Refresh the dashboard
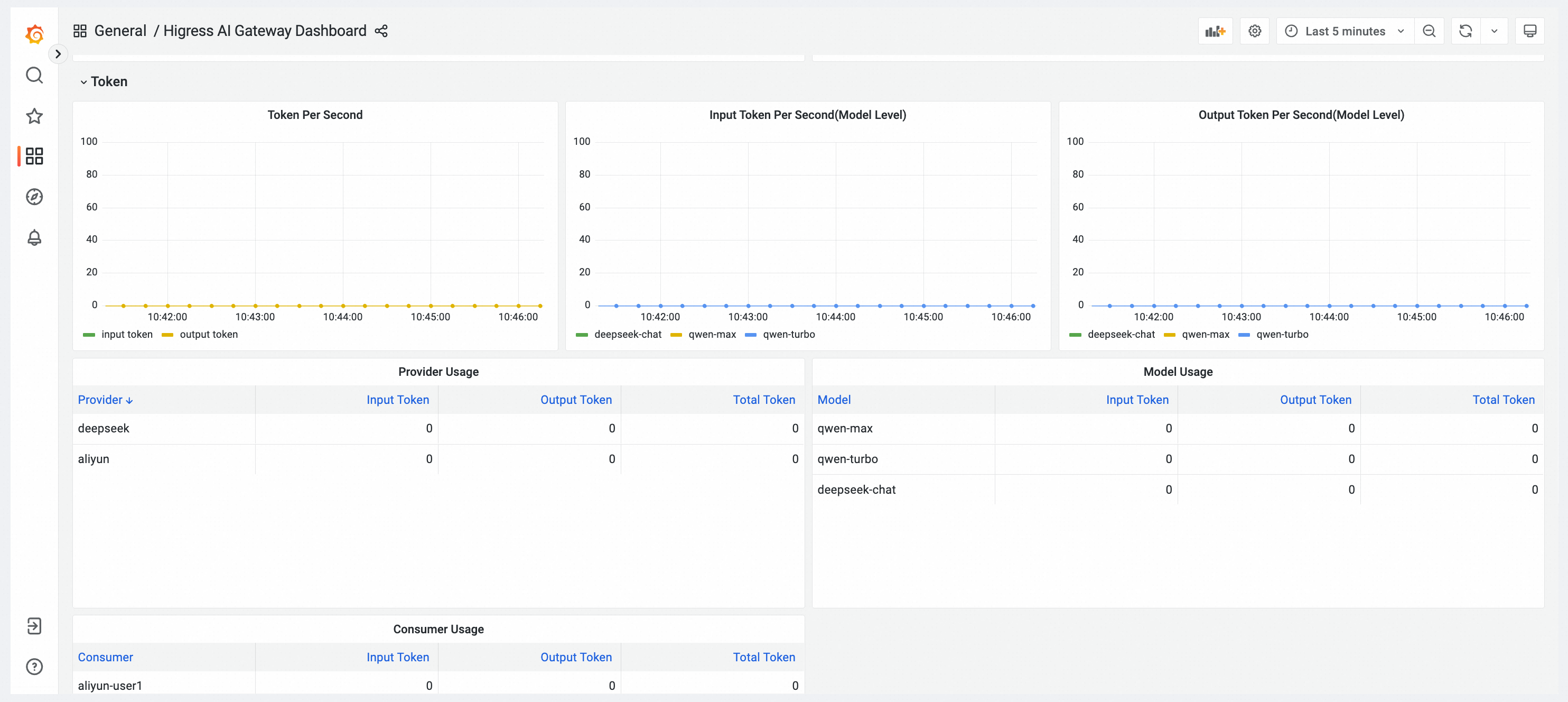This screenshot has width=1568, height=702. pyautogui.click(x=1466, y=31)
